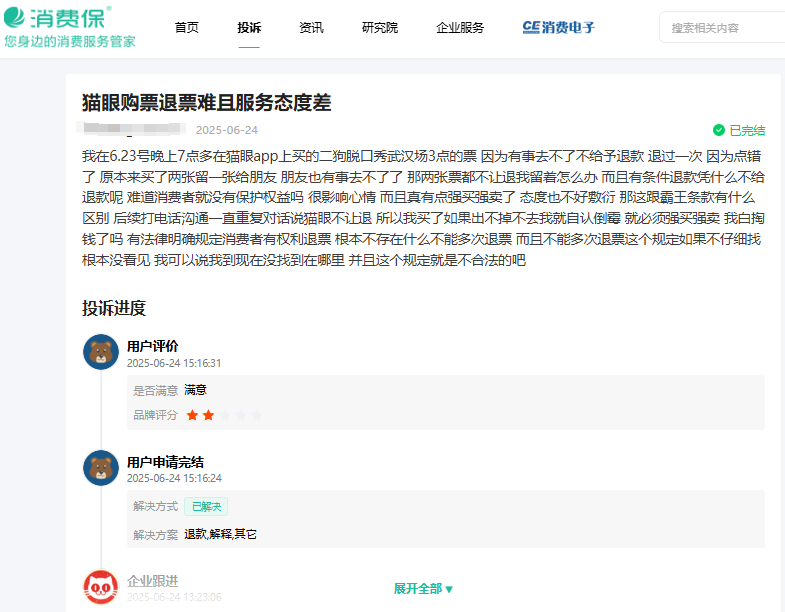785x612 pixels.
Task: Click the timestamp 2025-06-24 15:16:24
Action: (174, 478)
